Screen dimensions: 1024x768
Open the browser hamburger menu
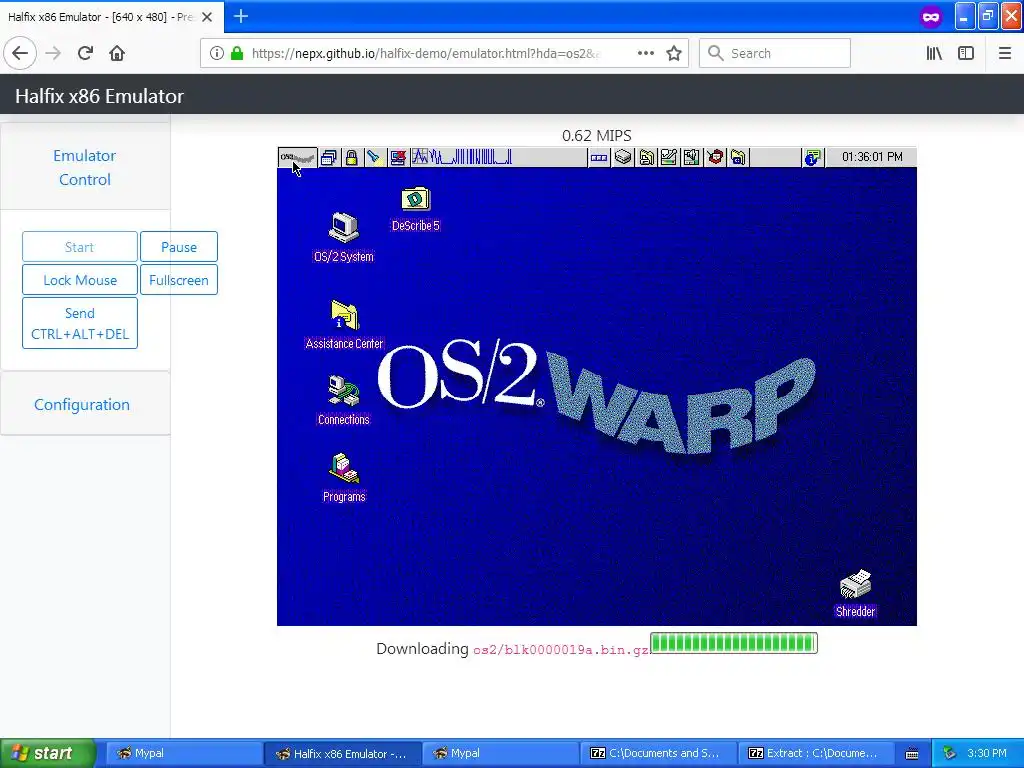click(1004, 54)
